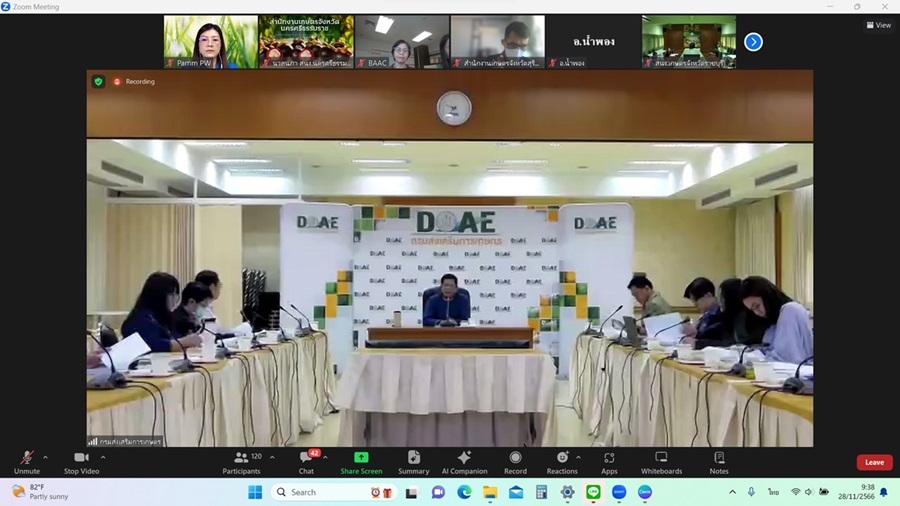The width and height of the screenshot is (900, 506).
Task: Open weather widget Partly sunny
Action: coord(40,492)
